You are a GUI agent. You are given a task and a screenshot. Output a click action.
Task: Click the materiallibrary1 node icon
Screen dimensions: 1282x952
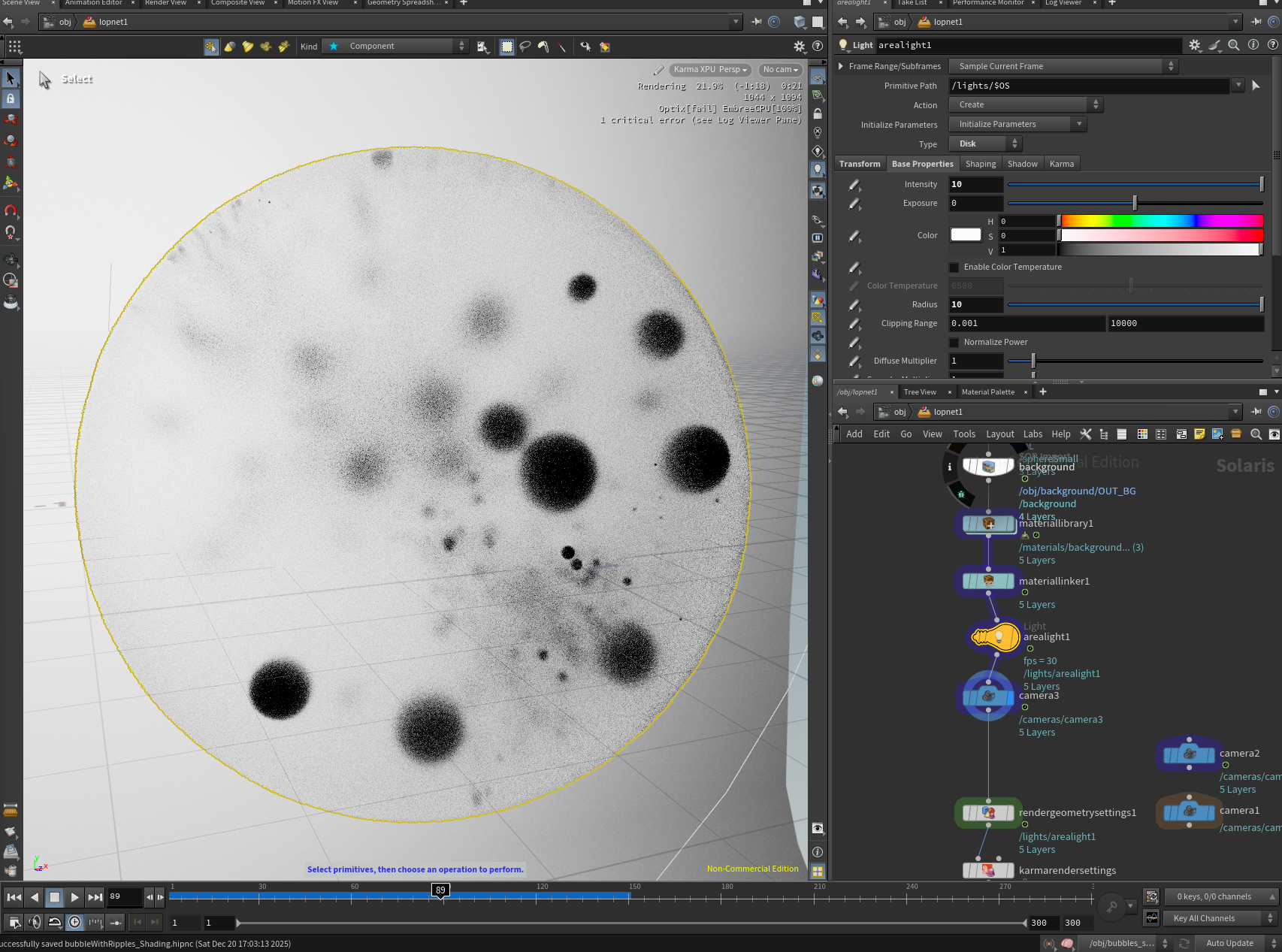tap(988, 524)
